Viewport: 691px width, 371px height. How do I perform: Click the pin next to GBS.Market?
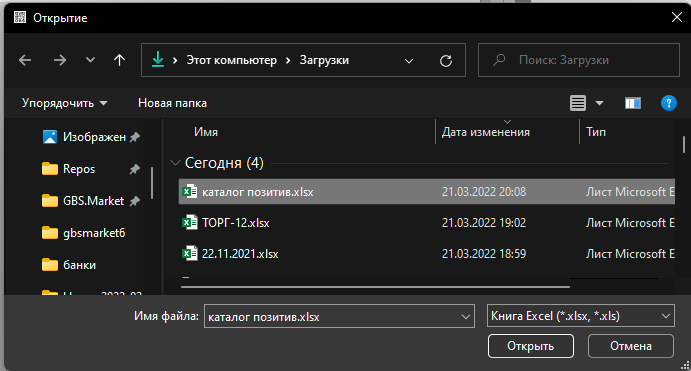[x=135, y=201]
